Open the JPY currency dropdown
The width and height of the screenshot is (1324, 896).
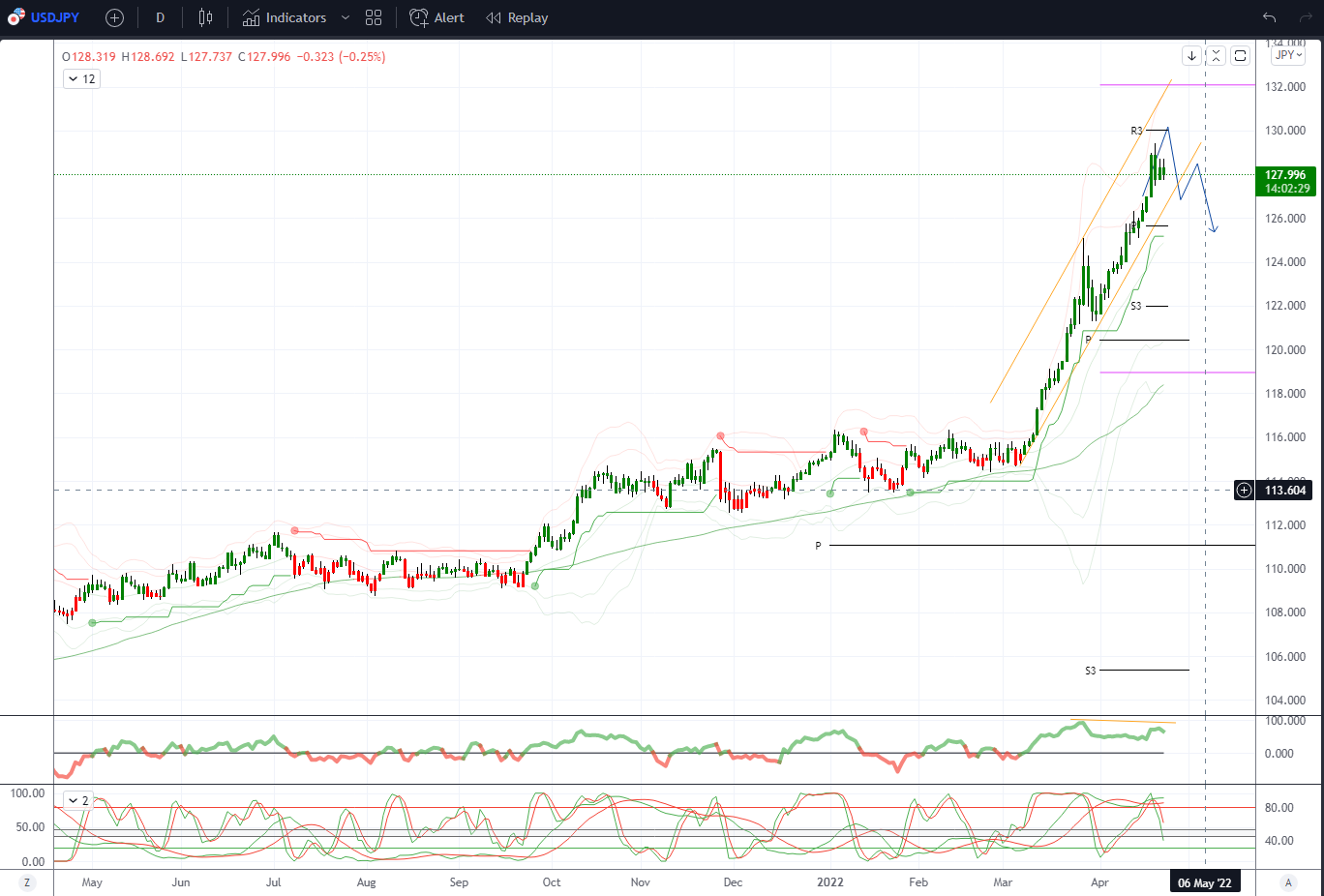pos(1289,55)
